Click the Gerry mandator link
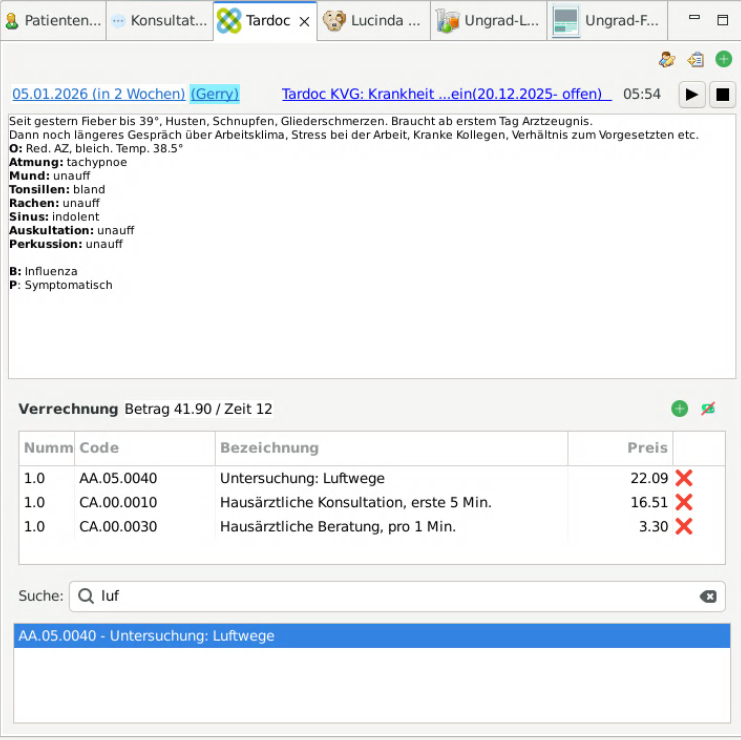The image size is (741, 740). (214, 94)
